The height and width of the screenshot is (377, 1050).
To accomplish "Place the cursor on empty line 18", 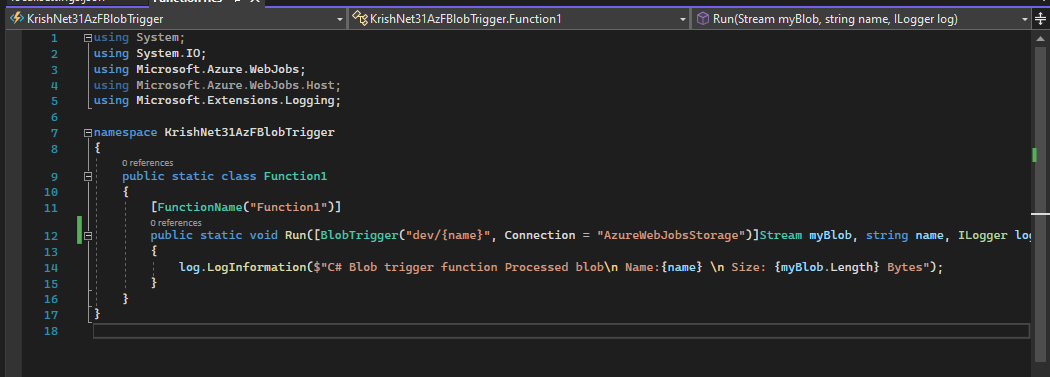I will [560, 331].
